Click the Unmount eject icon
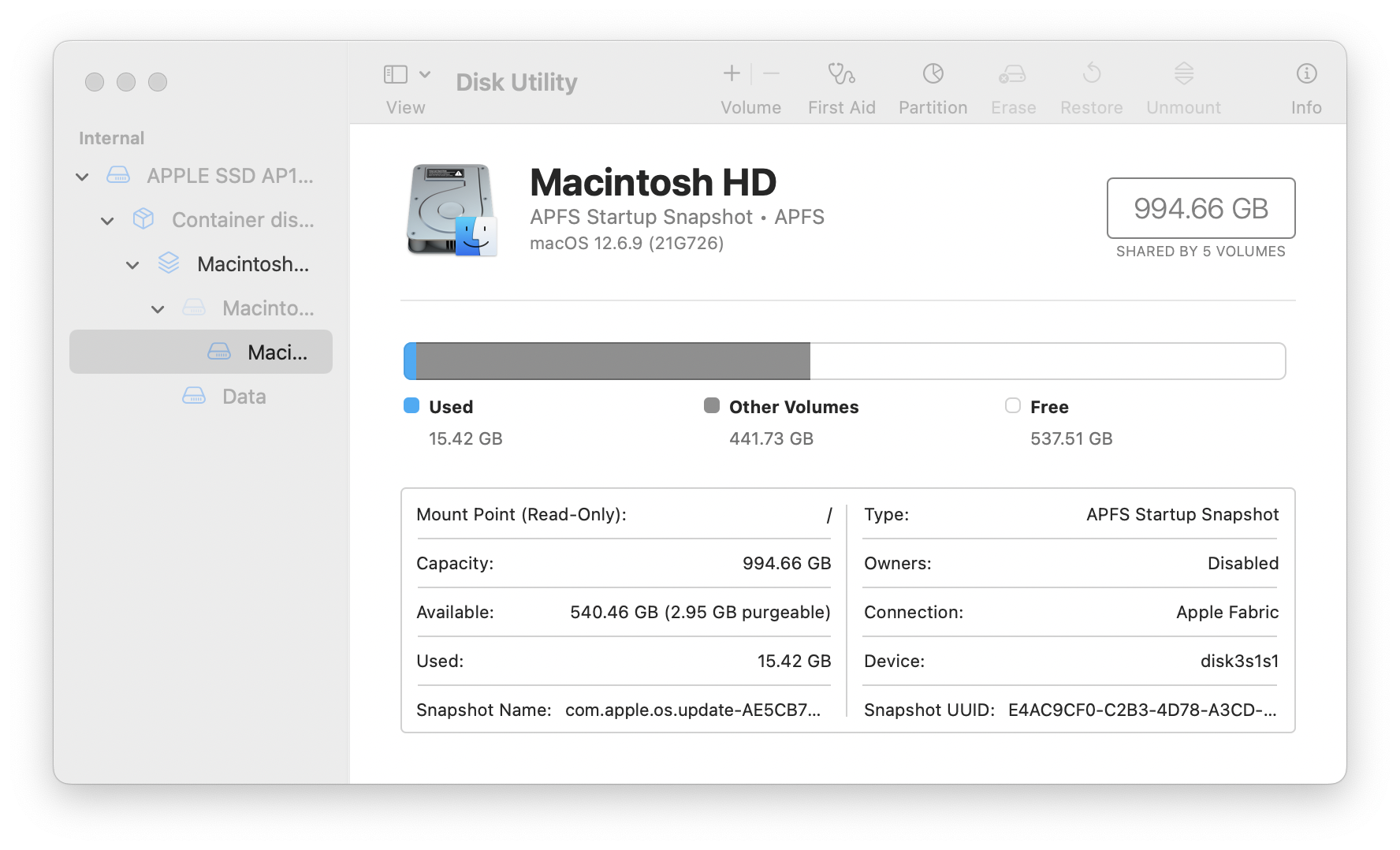Viewport: 1400px width, 850px height. tap(1184, 73)
